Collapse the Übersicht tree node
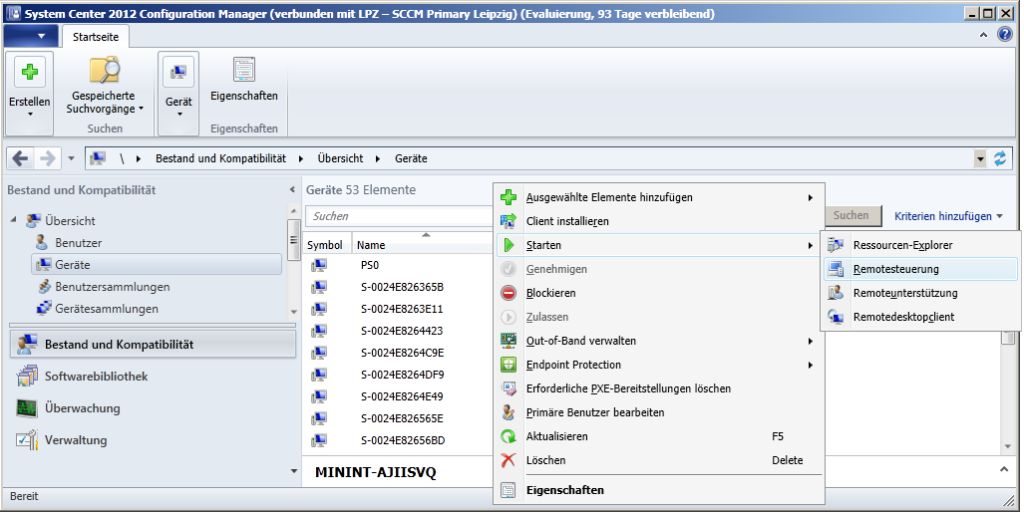The width and height of the screenshot is (1024, 512). (x=15, y=221)
